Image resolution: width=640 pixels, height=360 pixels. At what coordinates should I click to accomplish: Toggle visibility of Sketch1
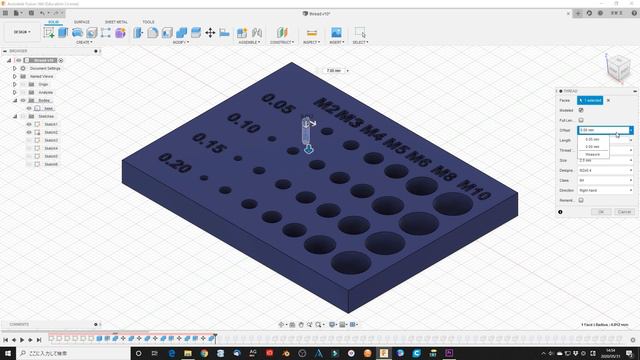click(x=29, y=124)
